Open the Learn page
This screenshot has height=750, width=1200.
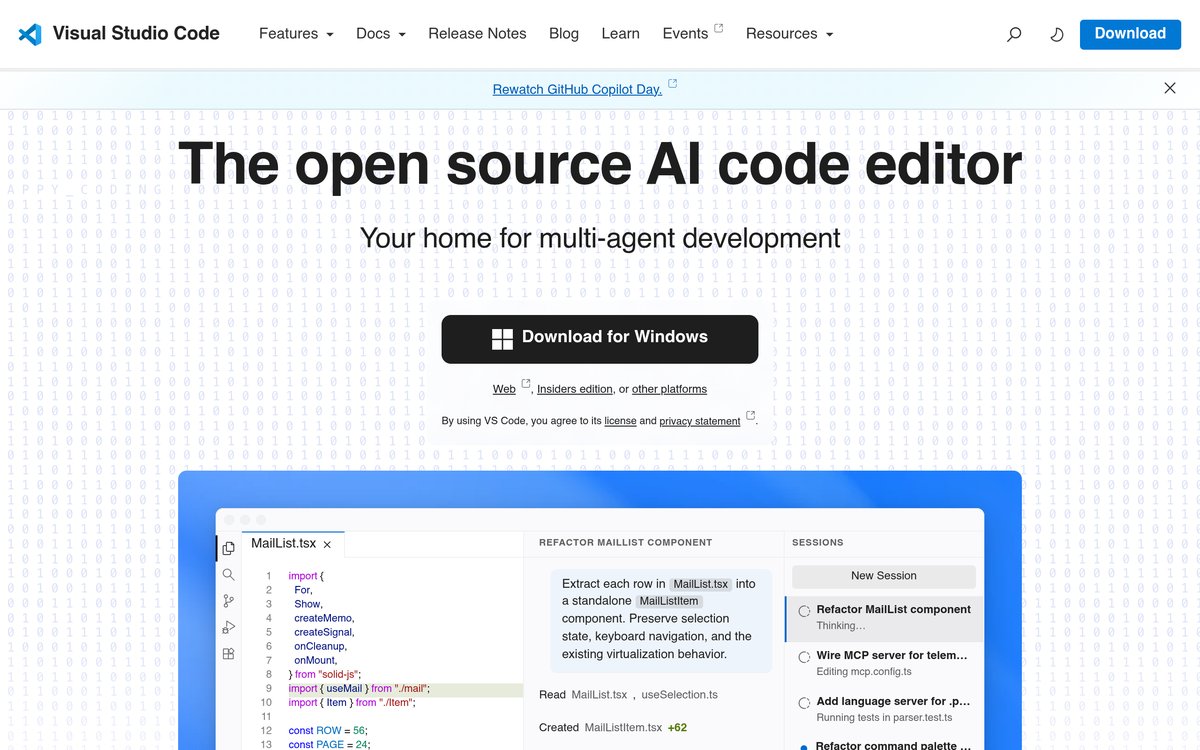coord(620,34)
